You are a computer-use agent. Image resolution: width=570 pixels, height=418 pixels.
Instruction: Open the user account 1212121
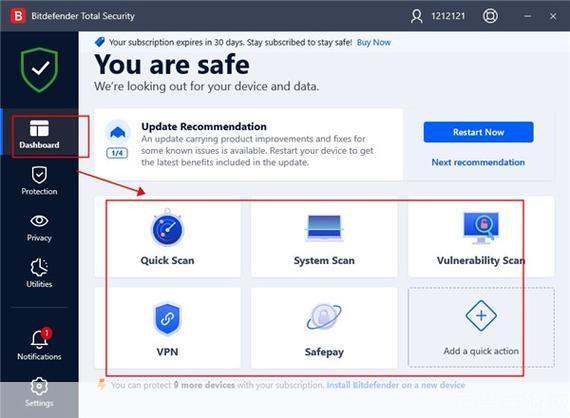[438, 16]
